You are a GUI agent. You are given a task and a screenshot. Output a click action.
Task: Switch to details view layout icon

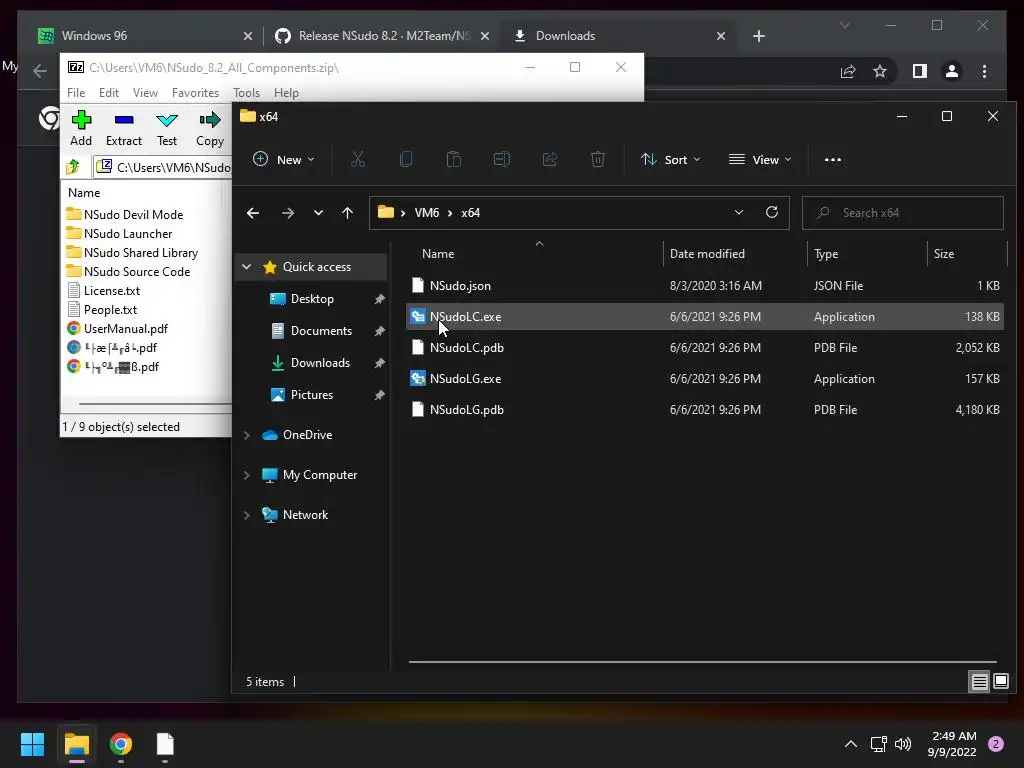(x=980, y=682)
